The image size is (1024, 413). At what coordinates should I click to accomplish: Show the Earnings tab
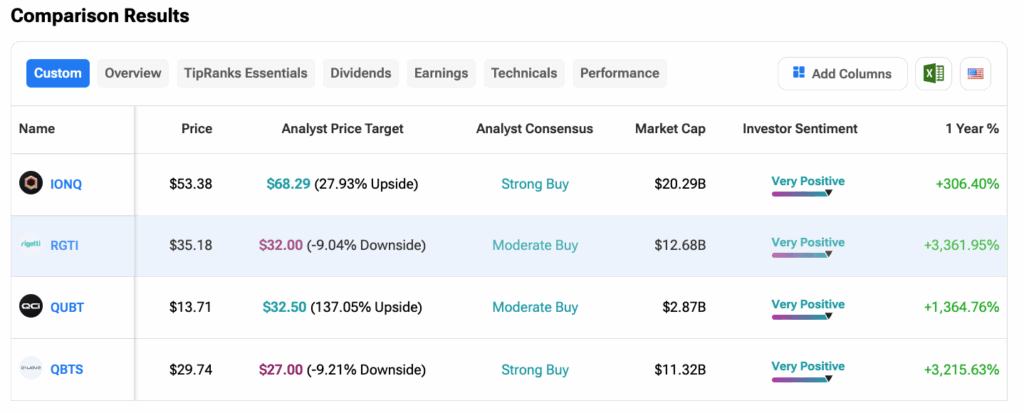point(441,73)
